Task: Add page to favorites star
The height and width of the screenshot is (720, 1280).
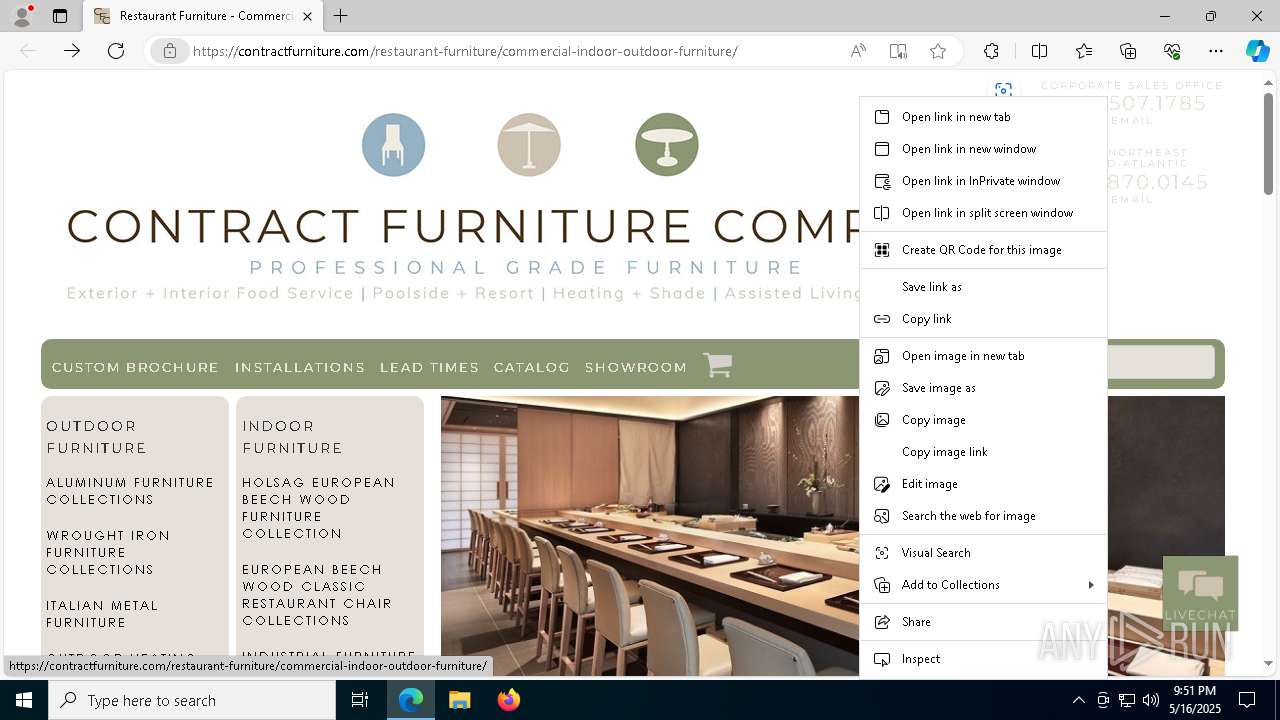Action: coord(938,51)
